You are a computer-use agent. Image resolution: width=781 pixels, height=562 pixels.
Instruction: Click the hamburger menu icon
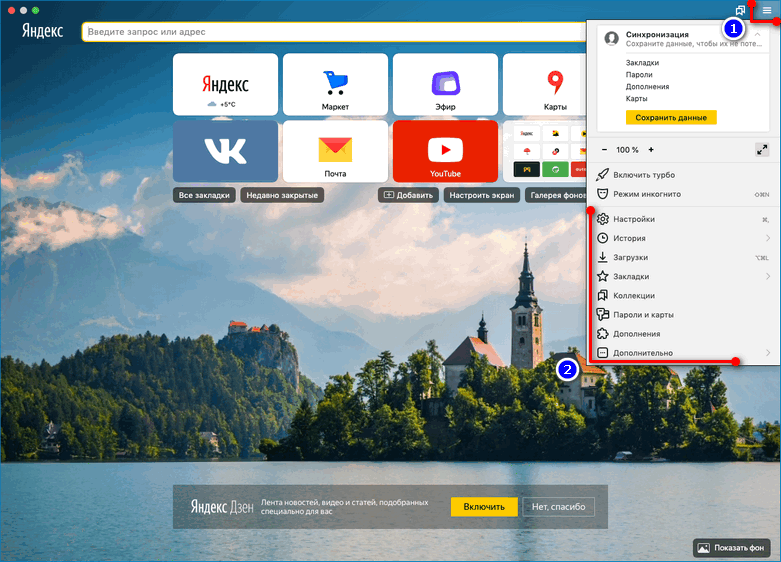tap(766, 10)
